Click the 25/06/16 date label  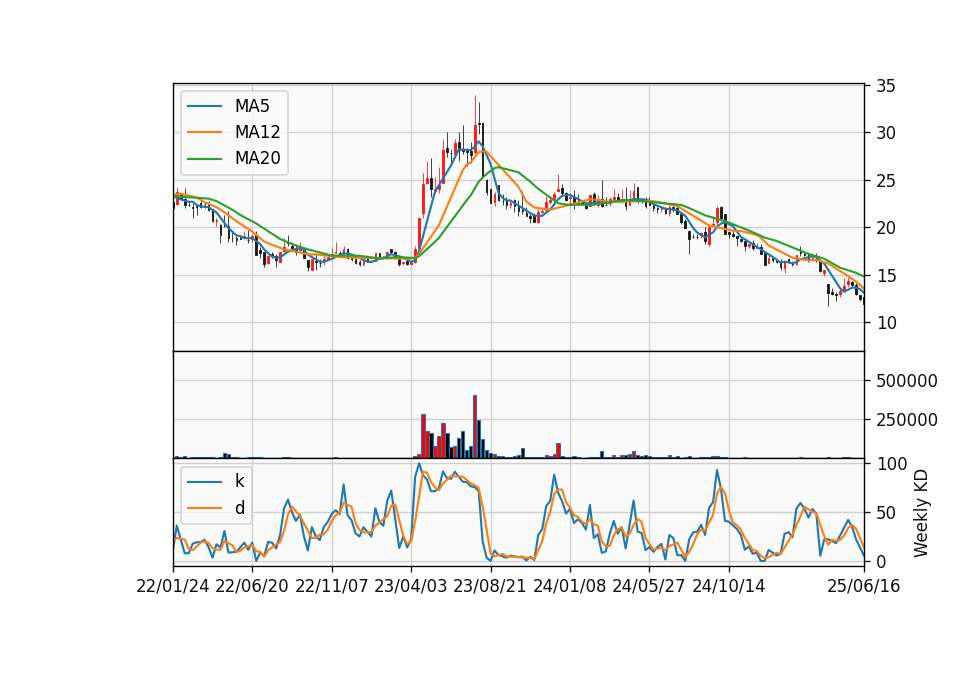pos(864,587)
